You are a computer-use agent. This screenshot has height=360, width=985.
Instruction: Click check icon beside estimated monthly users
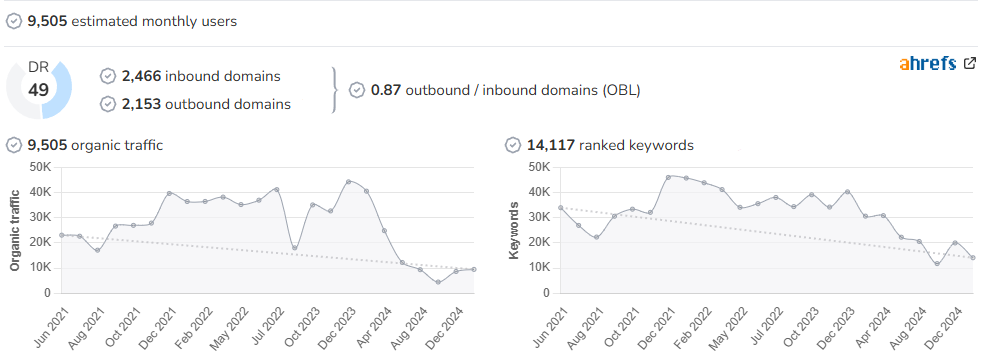pos(13,21)
